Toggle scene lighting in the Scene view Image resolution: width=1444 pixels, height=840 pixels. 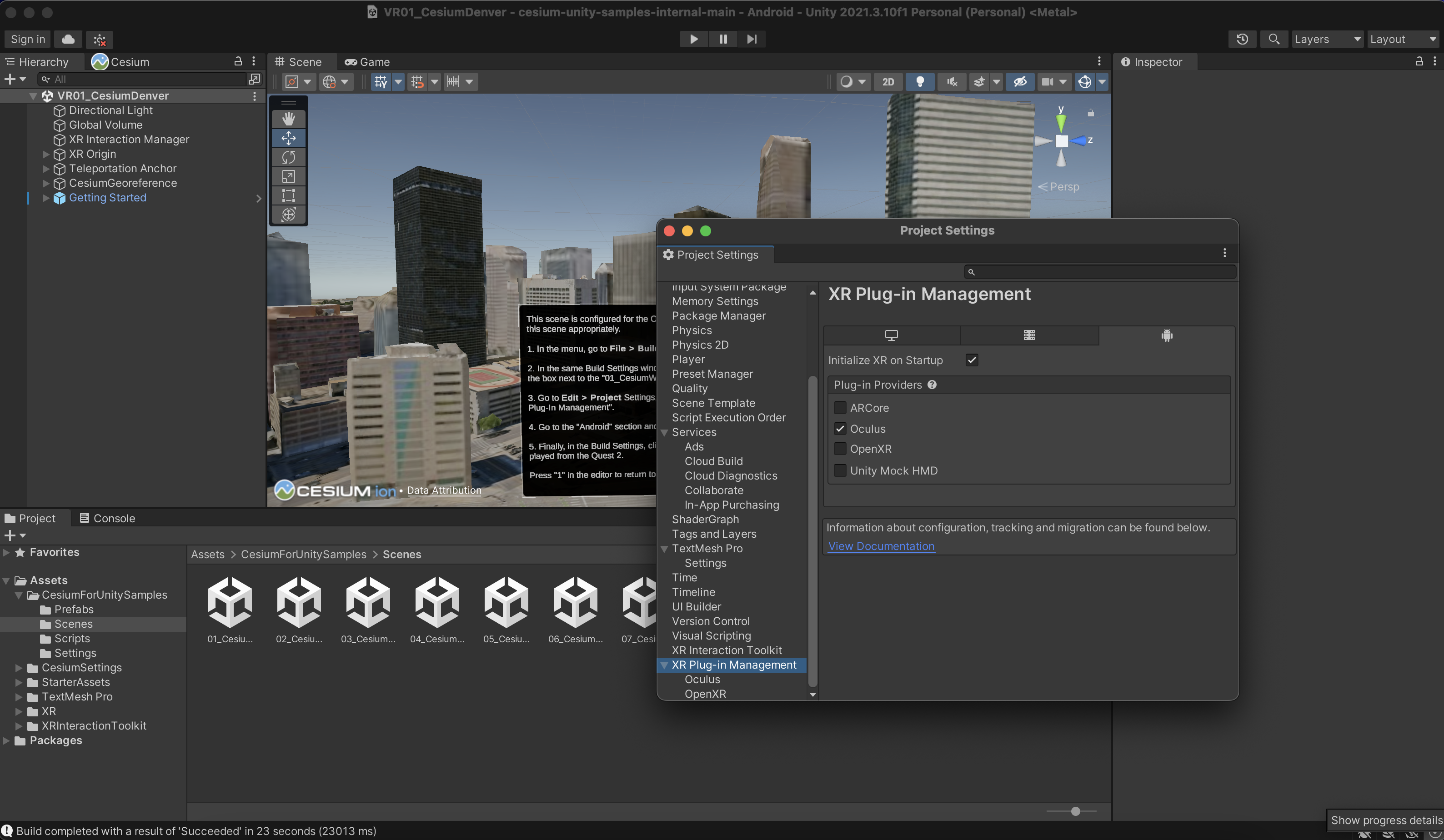click(920, 81)
